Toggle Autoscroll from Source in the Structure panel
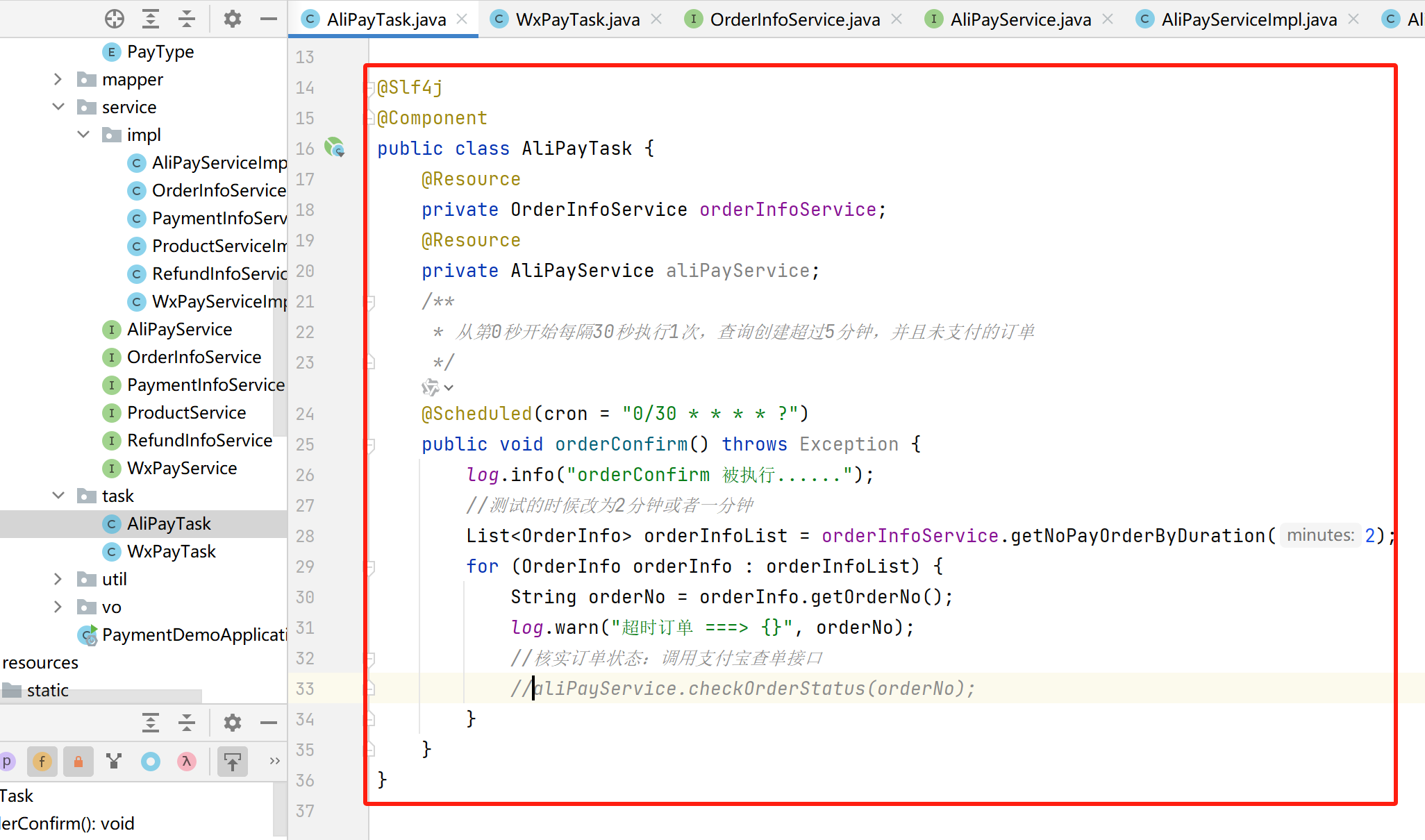Image resolution: width=1425 pixels, height=840 pixels. pyautogui.click(x=232, y=762)
